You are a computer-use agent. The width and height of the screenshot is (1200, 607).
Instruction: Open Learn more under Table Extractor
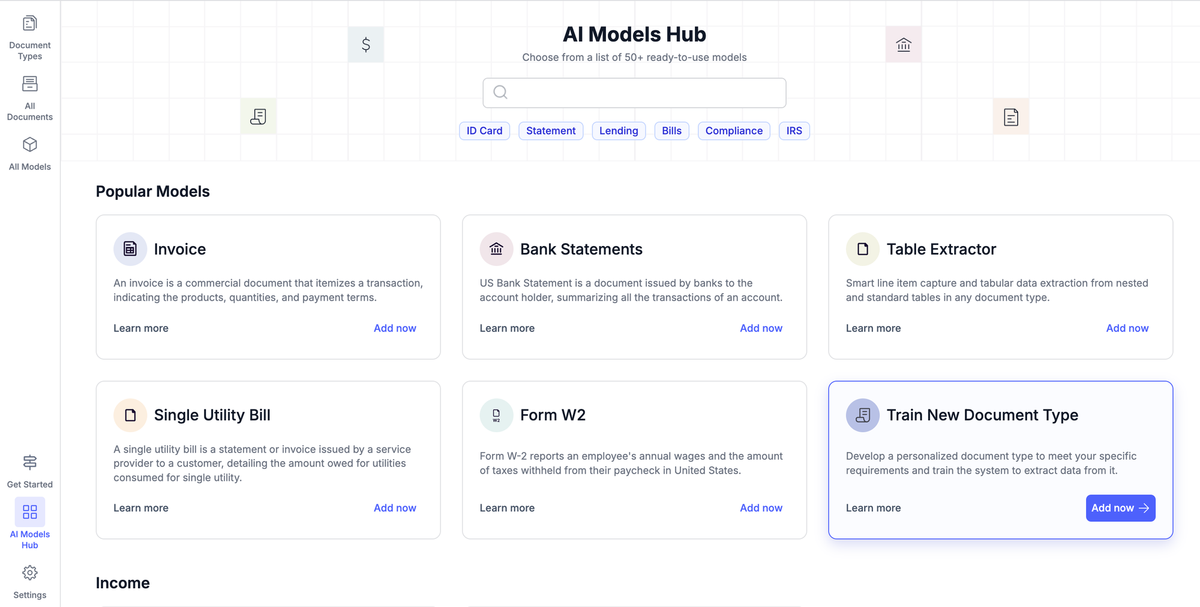pyautogui.click(x=873, y=327)
